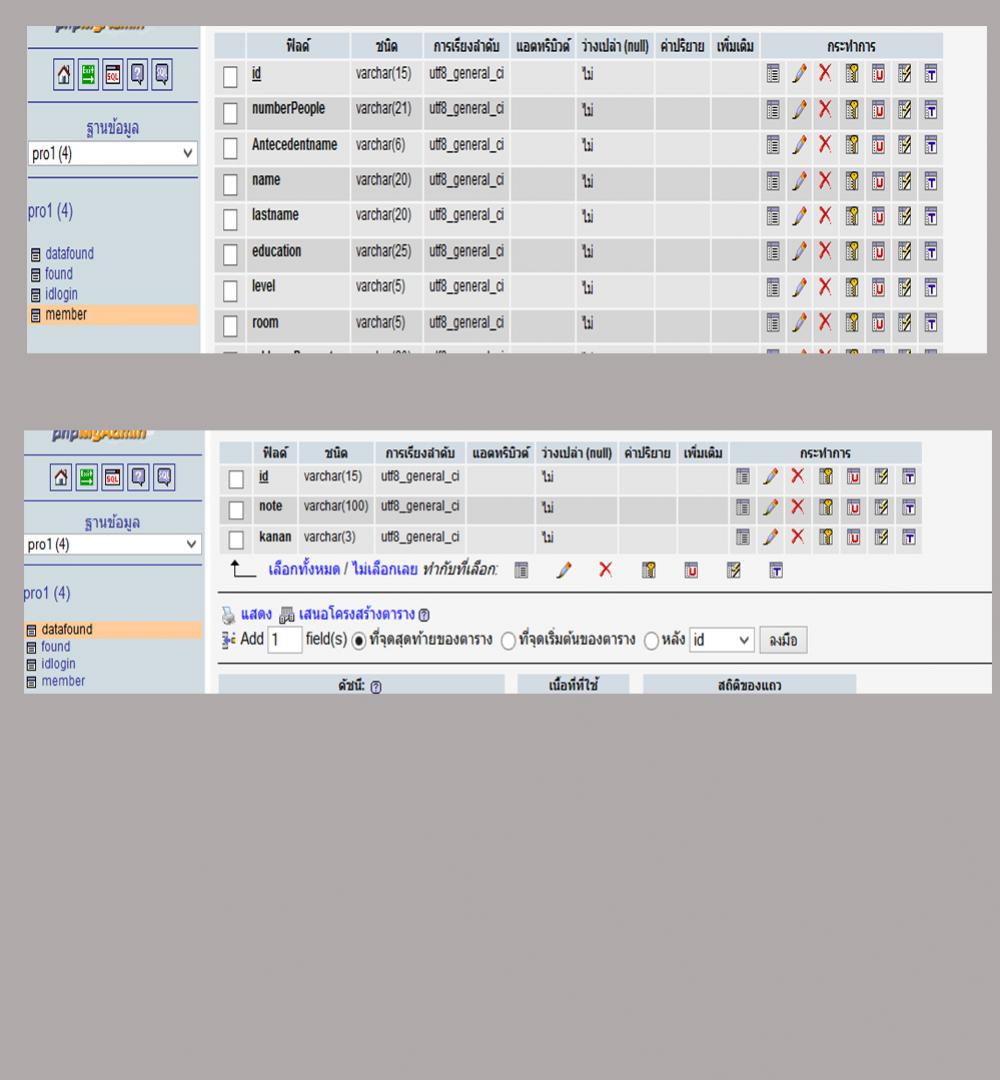
Task: Add fulltext index on the level field
Action: [x=930, y=287]
